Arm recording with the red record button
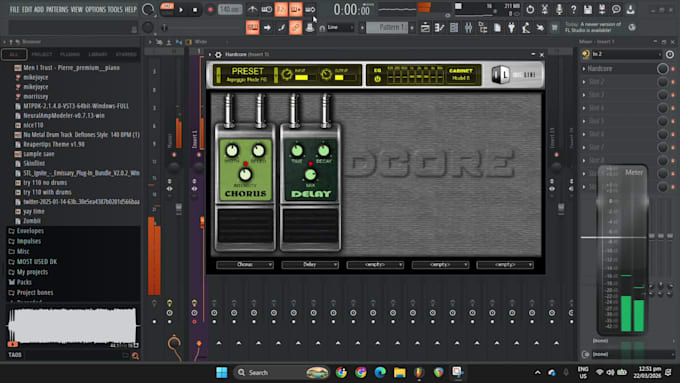Viewport: 680px width, 383px height. pyautogui.click(x=210, y=10)
